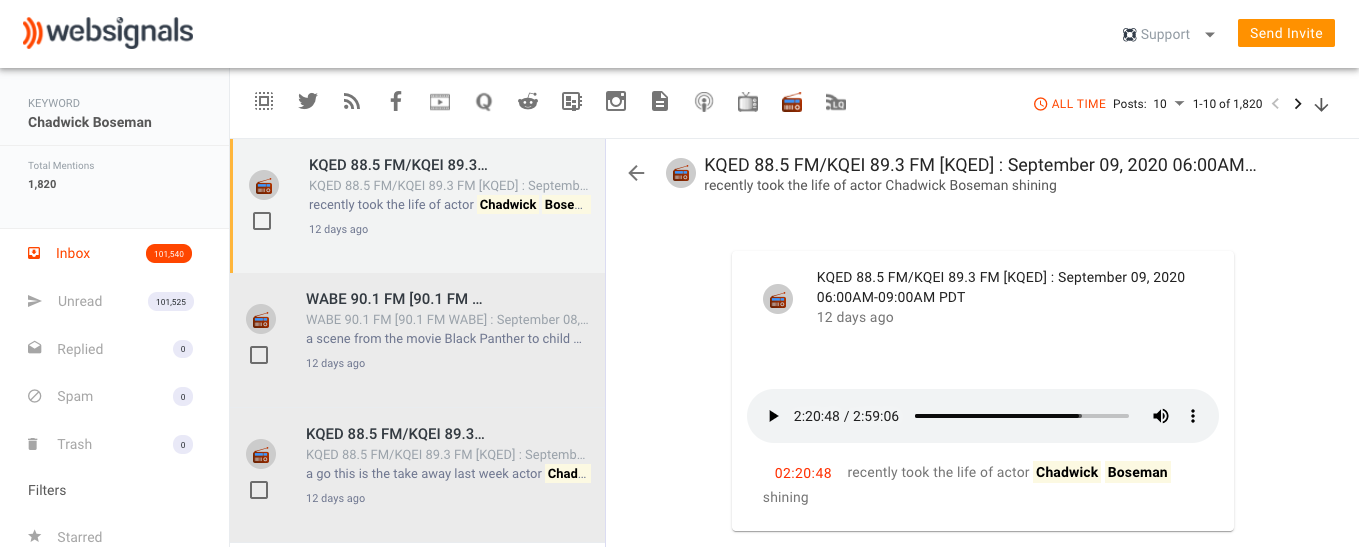
Task: Open the Posts per page dropdown
Action: coord(1167,104)
